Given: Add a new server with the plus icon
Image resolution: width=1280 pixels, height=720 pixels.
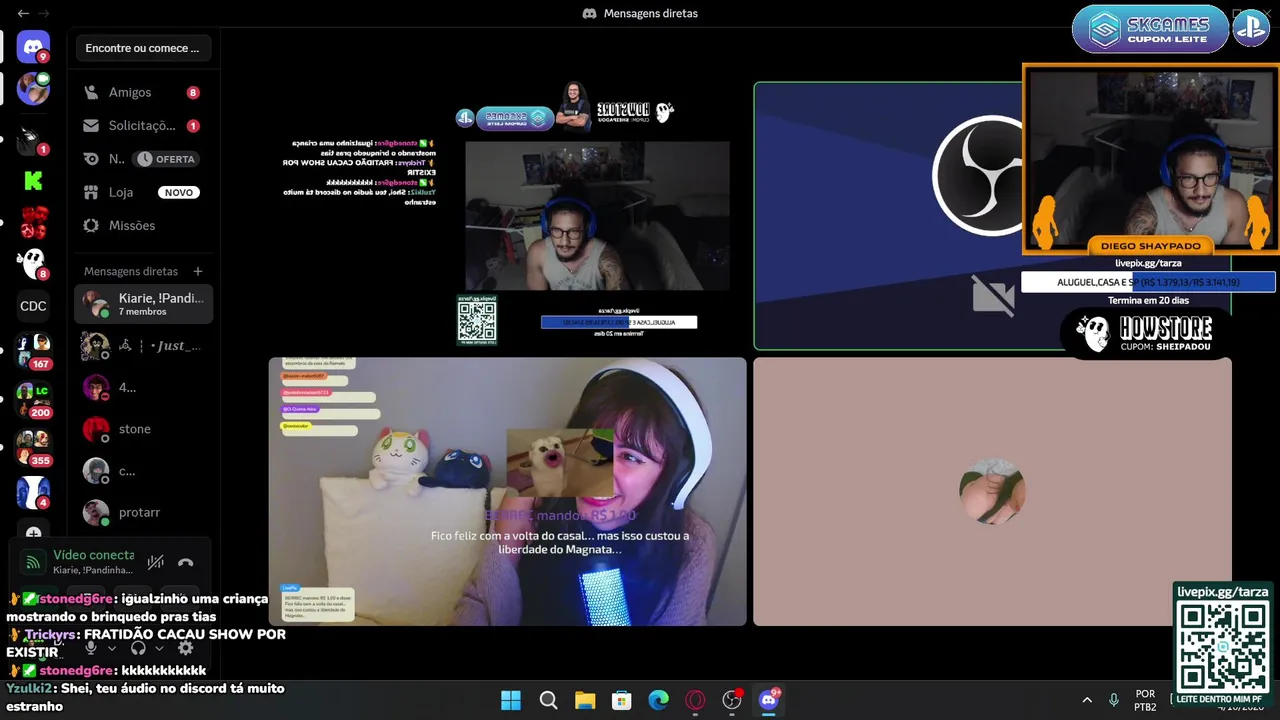Looking at the screenshot, I should [33, 532].
